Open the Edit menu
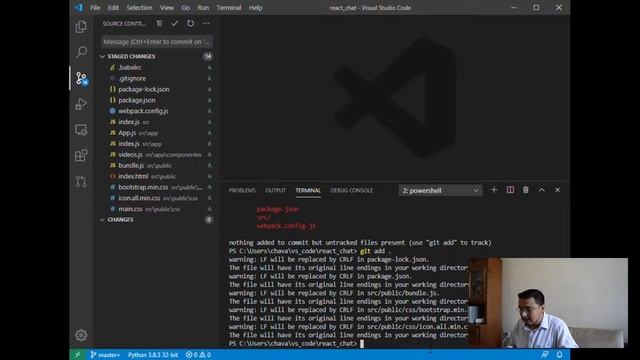 113,8
